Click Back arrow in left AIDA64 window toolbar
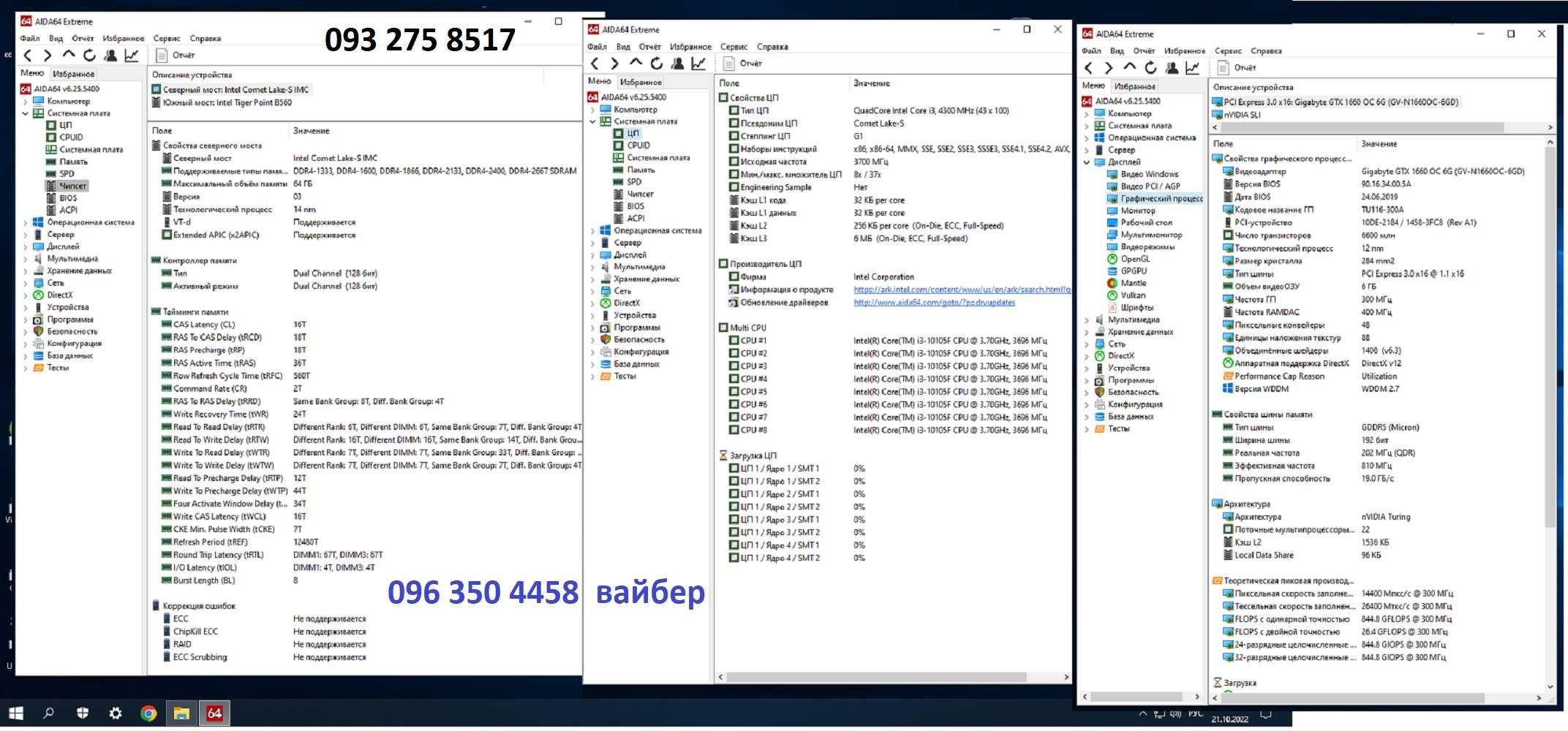The height and width of the screenshot is (731, 1568). tap(28, 56)
